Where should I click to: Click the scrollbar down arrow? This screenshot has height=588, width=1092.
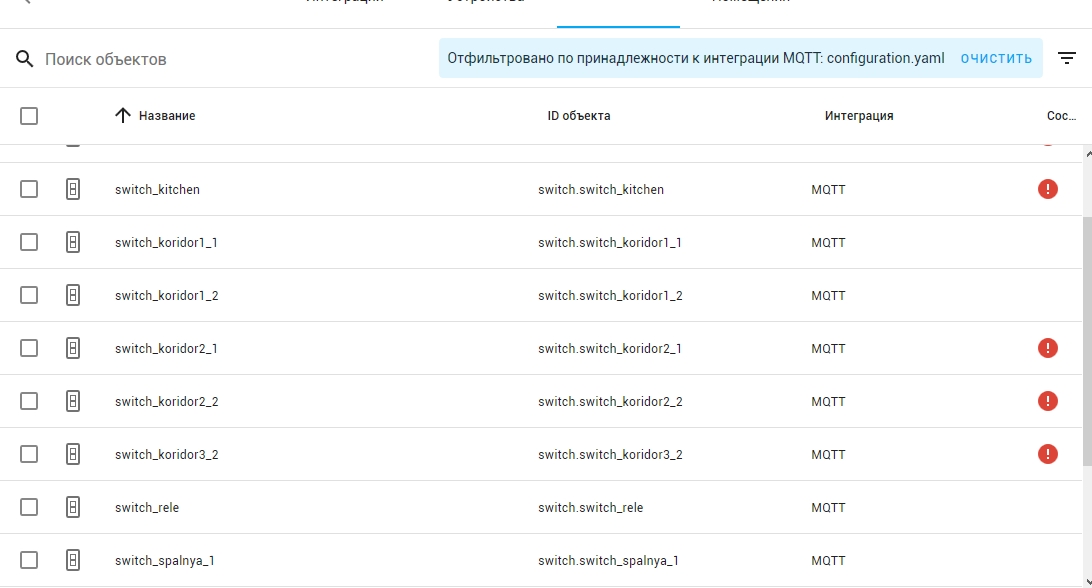[1088, 582]
